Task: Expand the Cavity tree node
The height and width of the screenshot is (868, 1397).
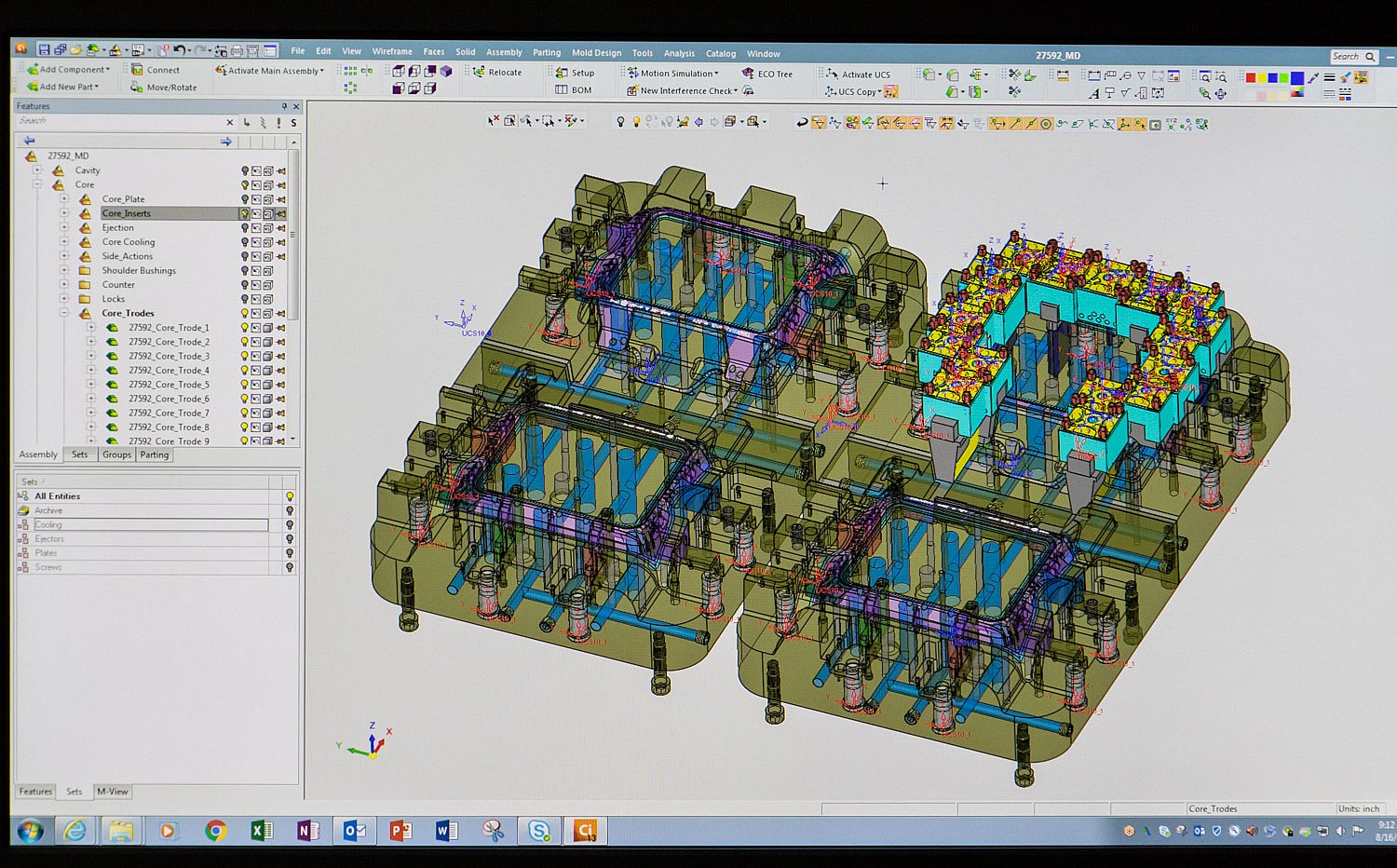Action: [37, 170]
